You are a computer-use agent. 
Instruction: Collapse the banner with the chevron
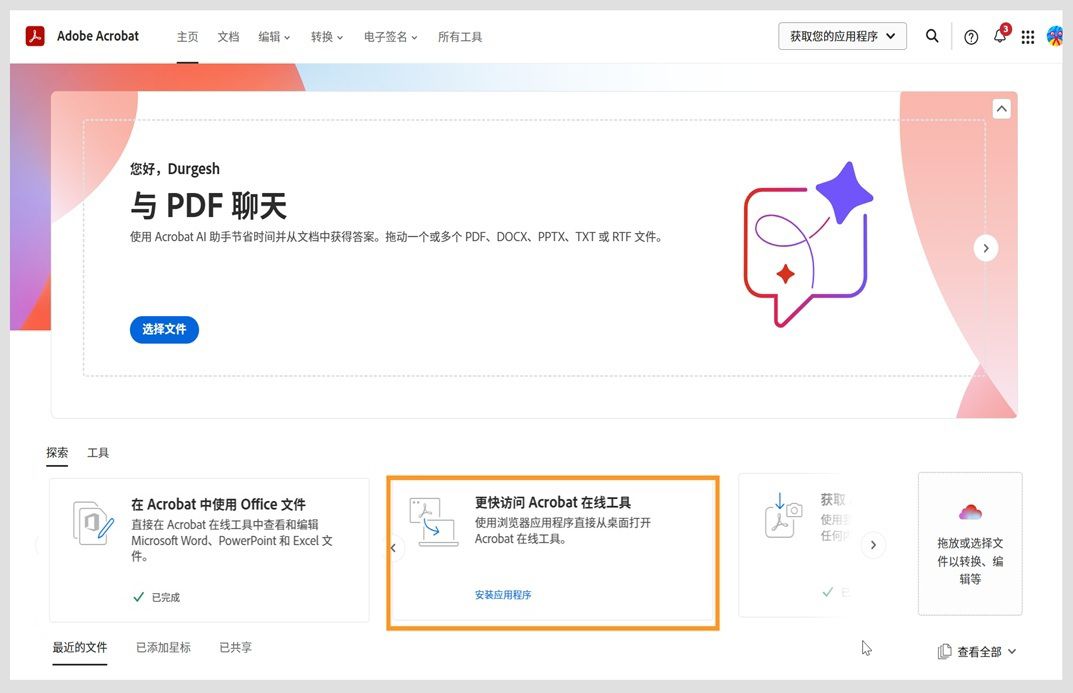1001,108
